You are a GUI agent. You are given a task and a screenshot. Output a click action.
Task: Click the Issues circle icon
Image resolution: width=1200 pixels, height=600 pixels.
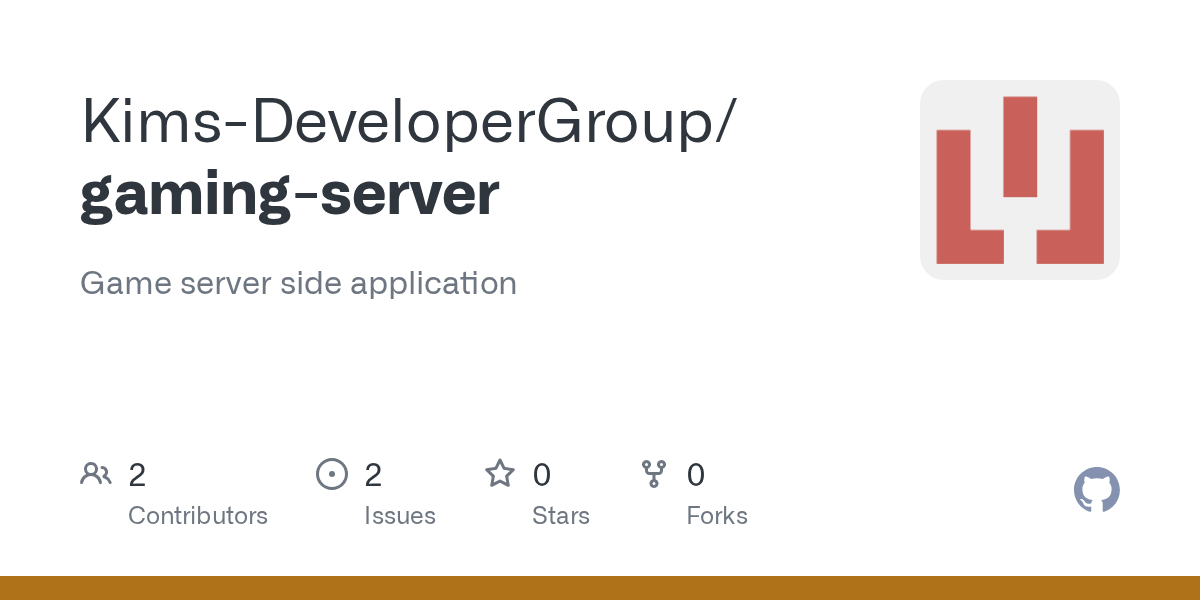click(332, 474)
